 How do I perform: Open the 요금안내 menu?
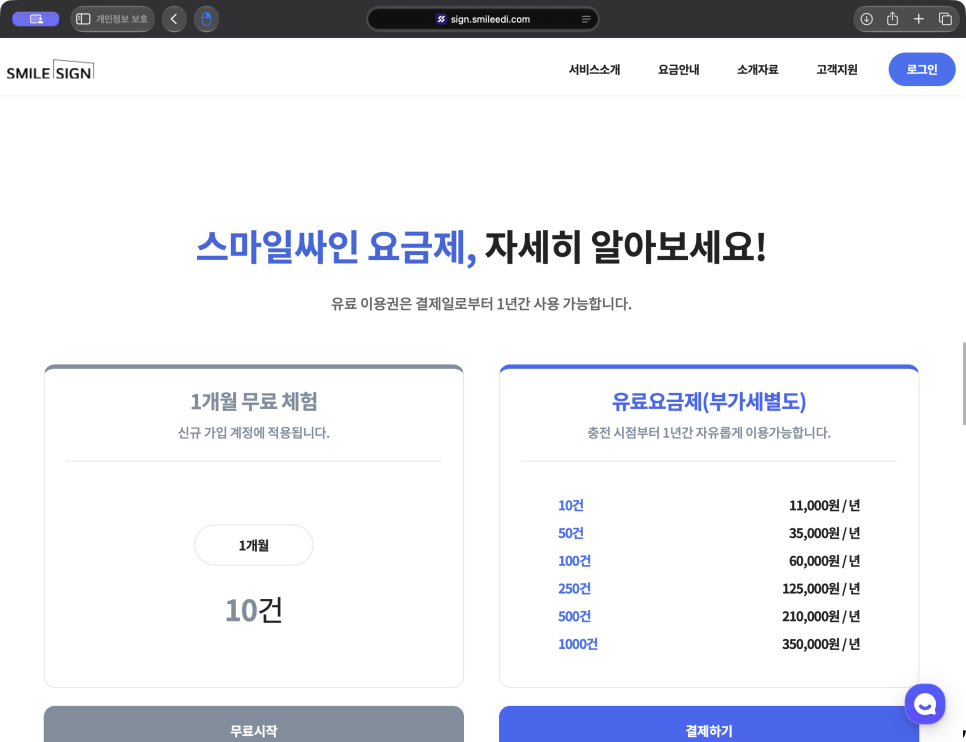[x=678, y=70]
